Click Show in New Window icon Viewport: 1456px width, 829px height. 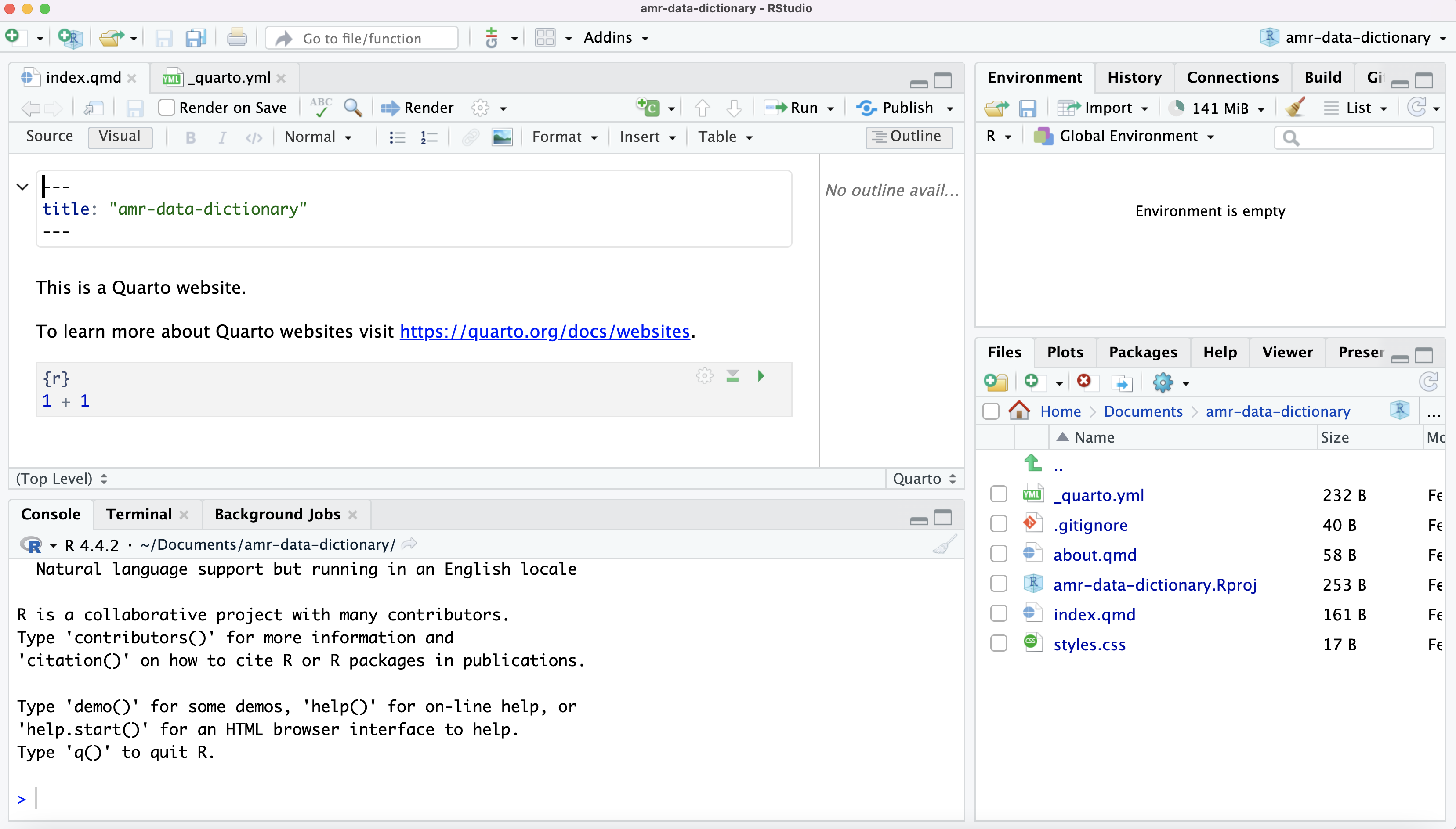click(x=94, y=108)
